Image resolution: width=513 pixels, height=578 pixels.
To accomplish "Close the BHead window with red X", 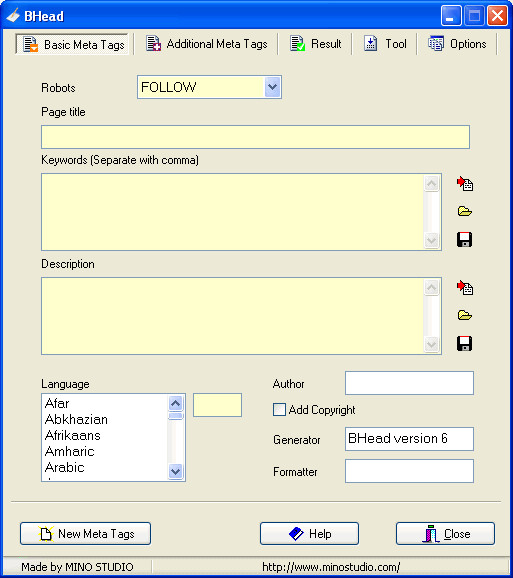I will pos(497,16).
